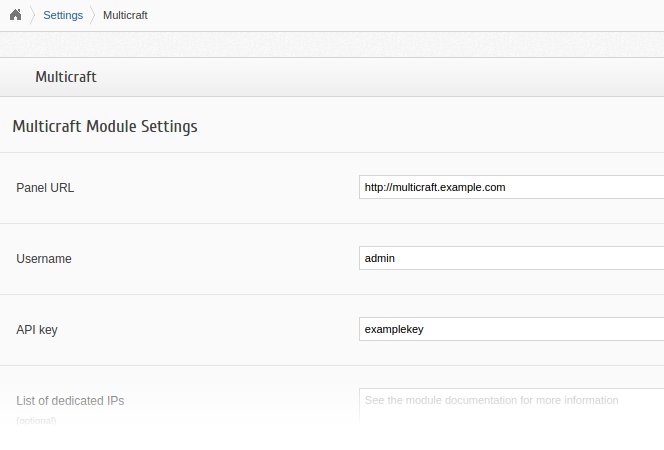The image size is (664, 450).
Task: Focus the Username input field
Action: 512,258
